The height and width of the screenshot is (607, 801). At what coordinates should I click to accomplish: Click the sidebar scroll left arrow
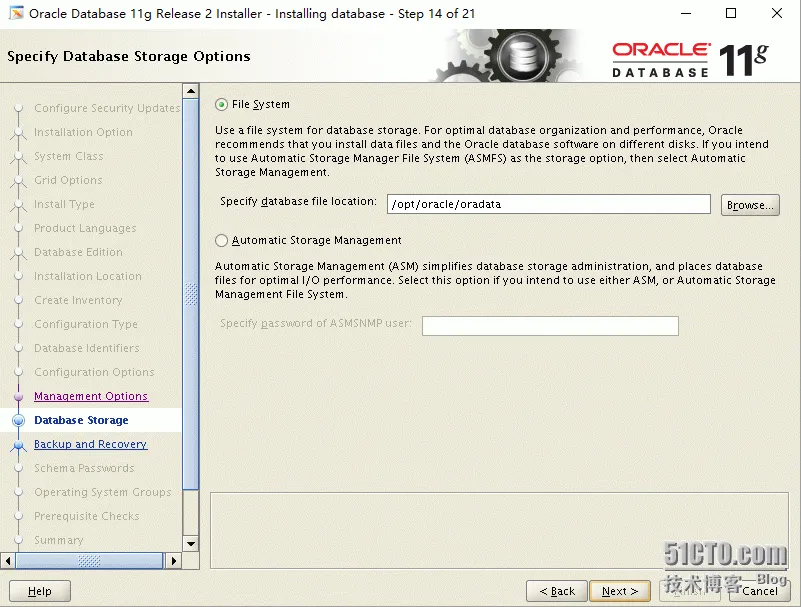8,561
